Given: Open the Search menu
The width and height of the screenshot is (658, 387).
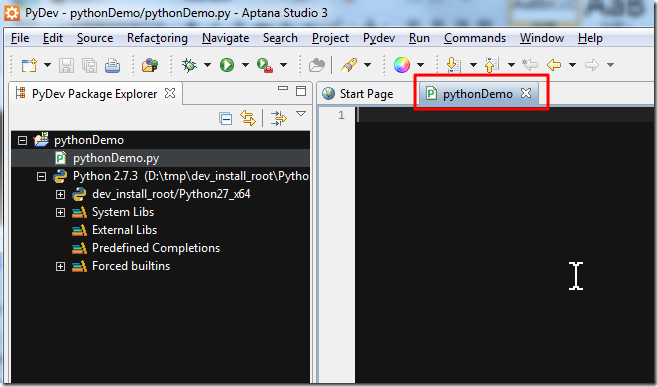Looking at the screenshot, I should click(x=280, y=38).
